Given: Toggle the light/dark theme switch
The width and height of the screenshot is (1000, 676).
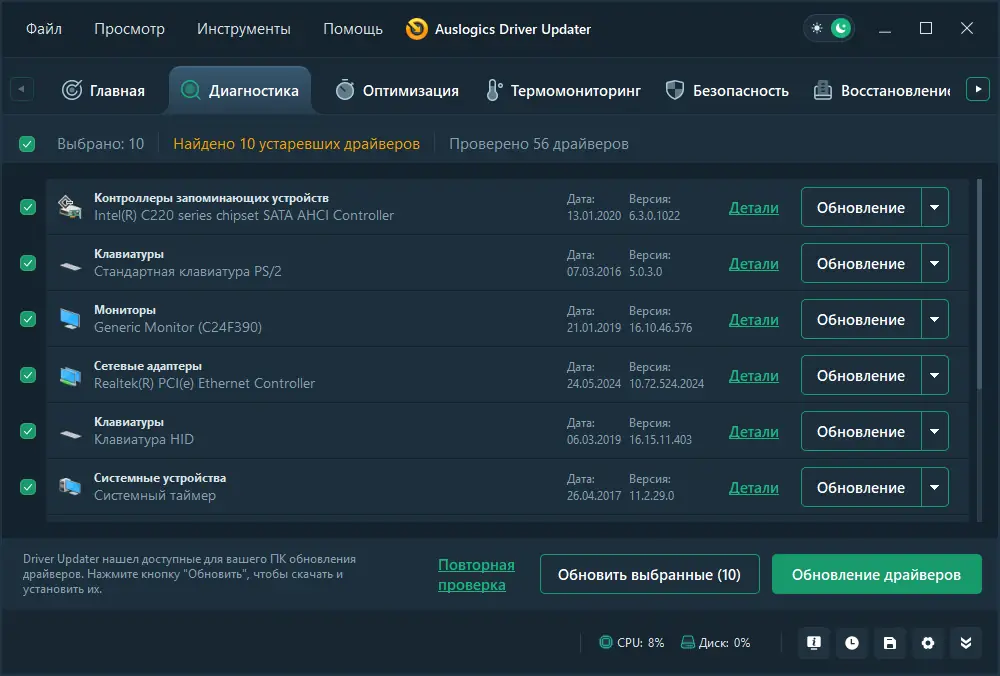Looking at the screenshot, I should coord(829,29).
